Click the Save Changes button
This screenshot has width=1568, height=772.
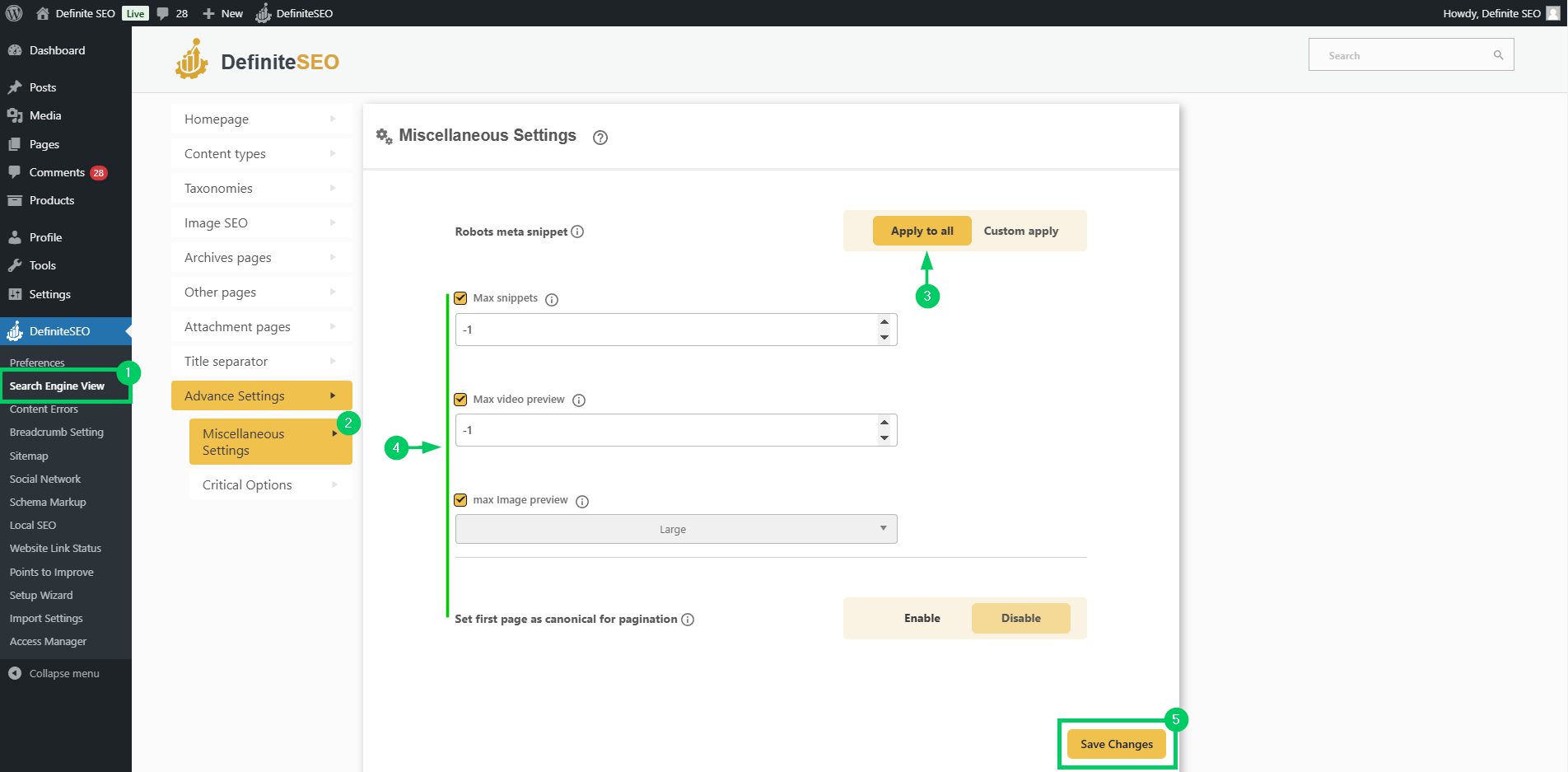pyautogui.click(x=1117, y=744)
